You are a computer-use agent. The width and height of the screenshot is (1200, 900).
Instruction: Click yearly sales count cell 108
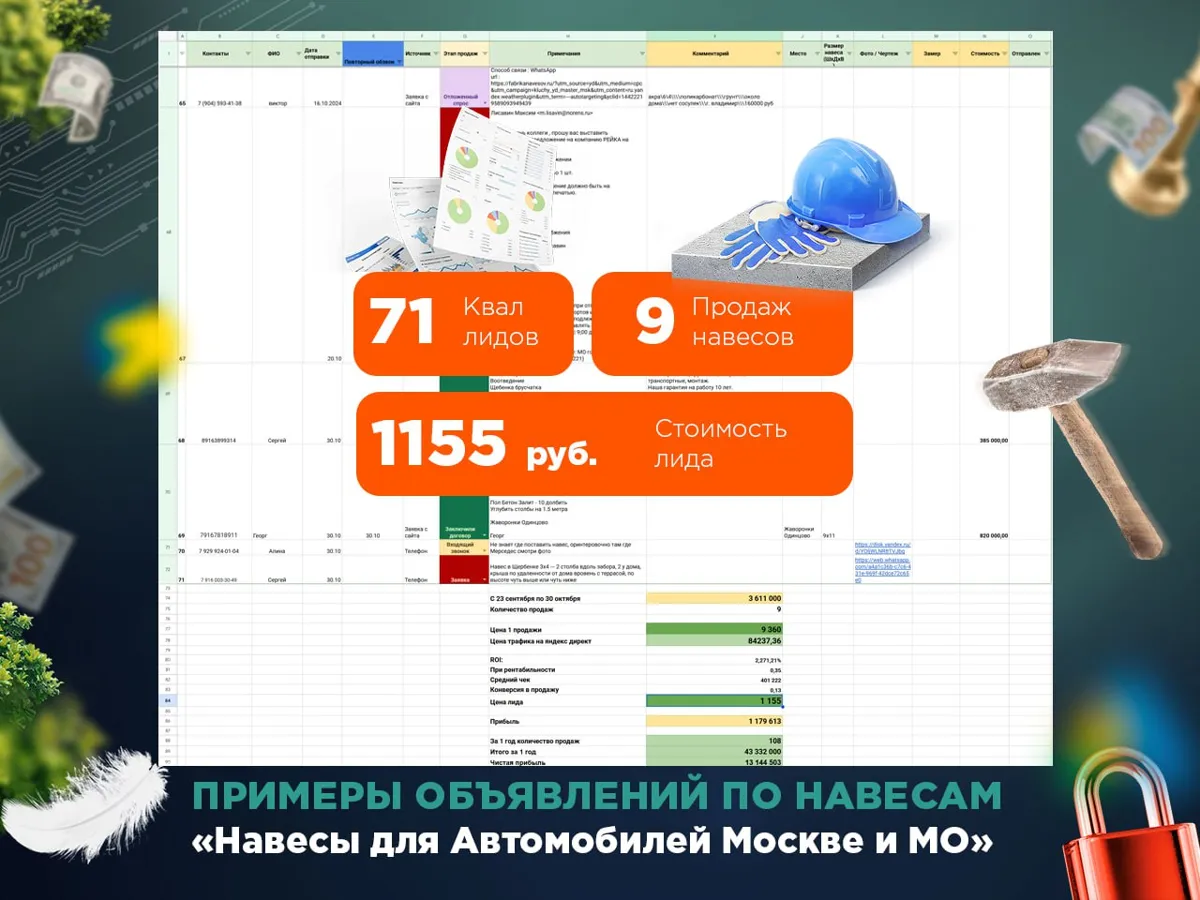click(715, 741)
